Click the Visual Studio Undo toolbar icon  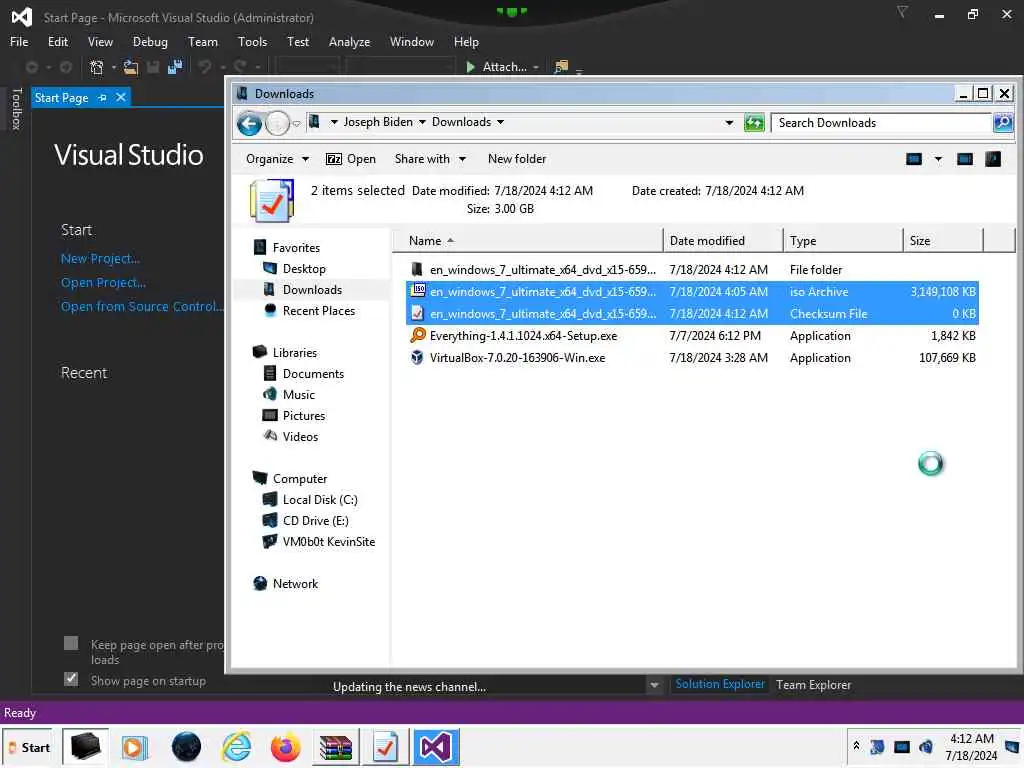(205, 67)
